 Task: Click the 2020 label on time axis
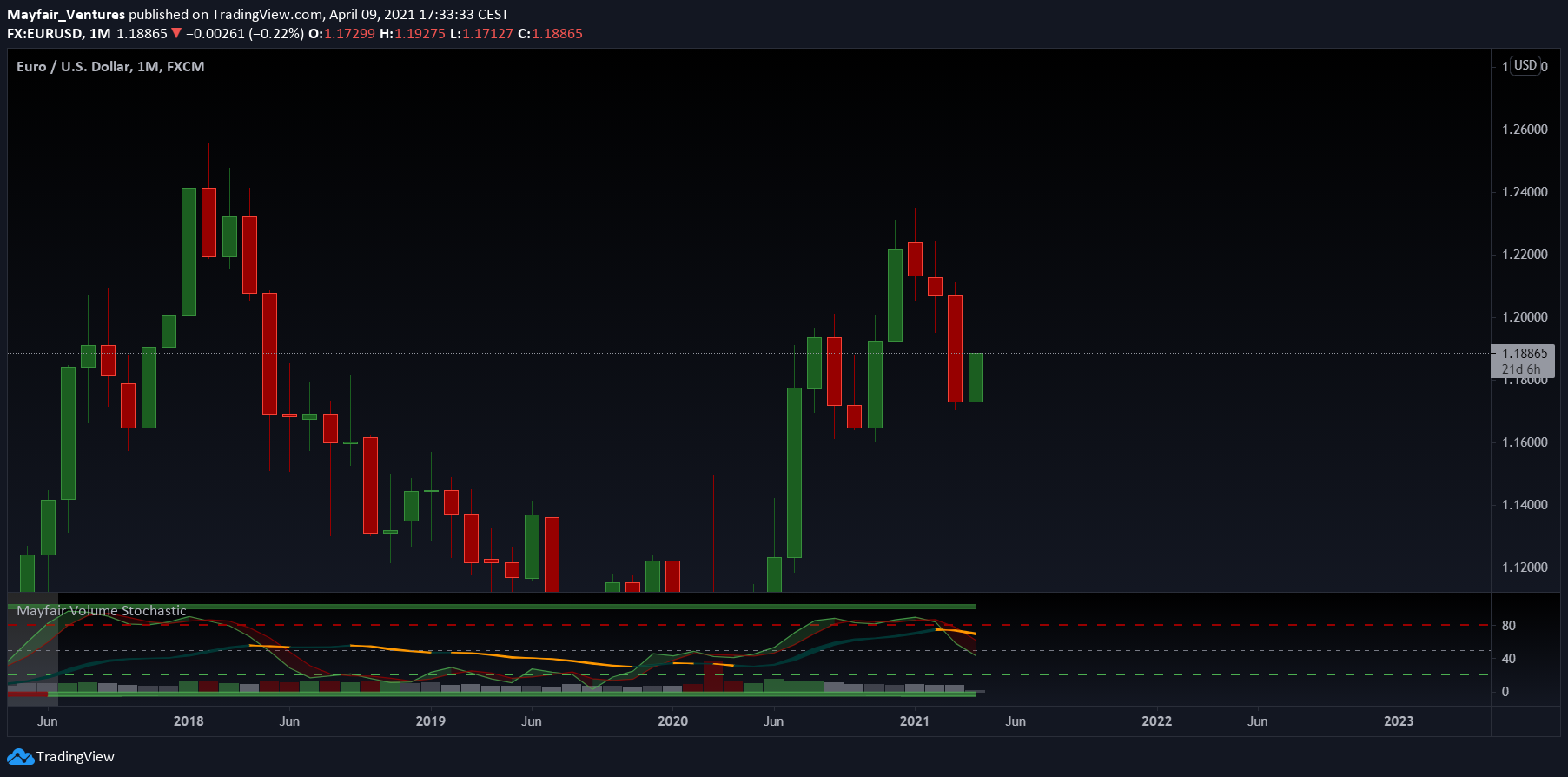[672, 721]
